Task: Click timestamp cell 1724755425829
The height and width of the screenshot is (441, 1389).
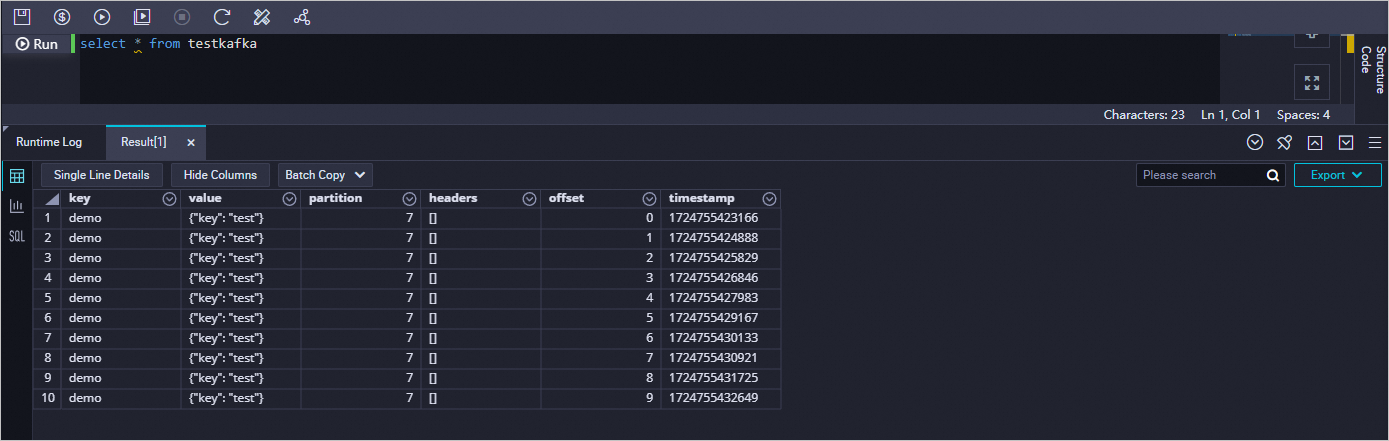Action: click(x=721, y=258)
